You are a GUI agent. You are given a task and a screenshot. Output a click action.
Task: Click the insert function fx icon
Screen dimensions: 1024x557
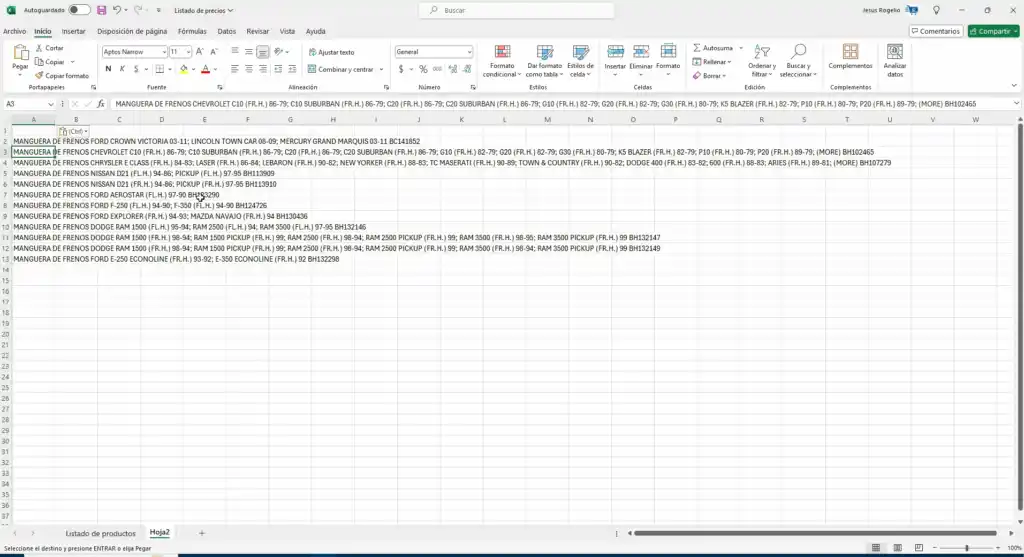101,104
